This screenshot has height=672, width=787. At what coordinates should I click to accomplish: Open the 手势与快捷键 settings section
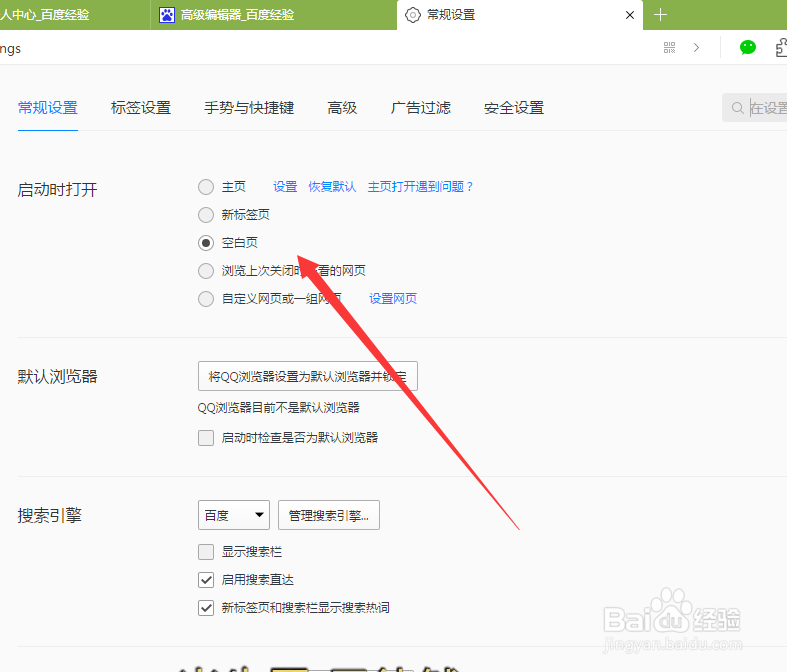point(249,108)
